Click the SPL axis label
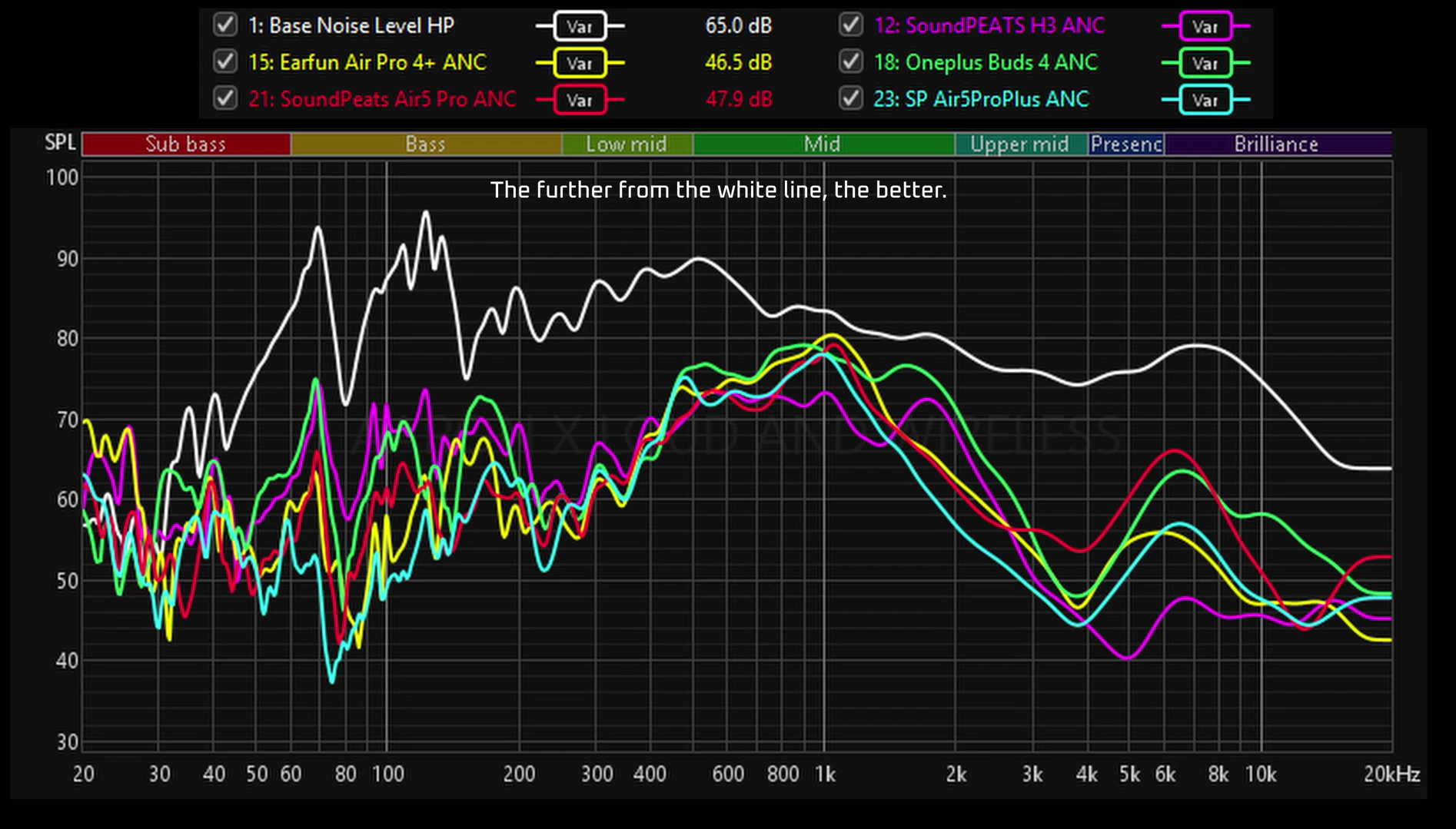 tap(60, 143)
